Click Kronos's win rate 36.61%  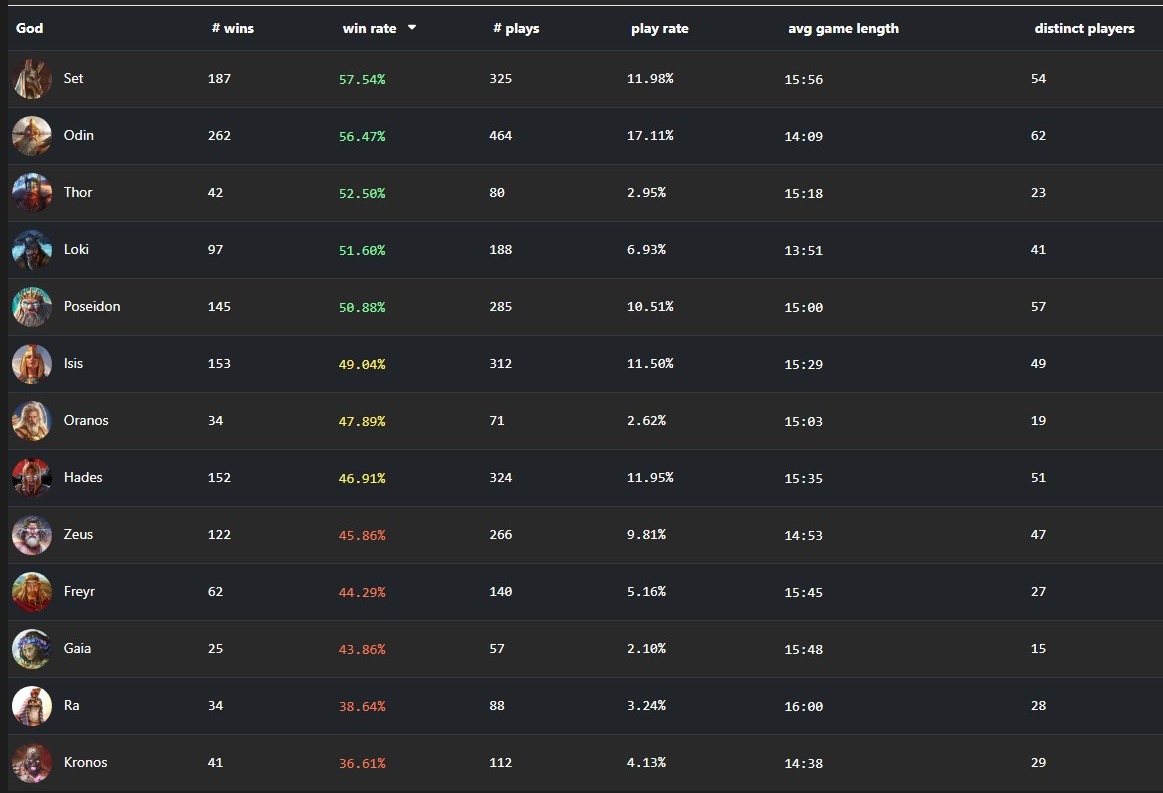(362, 763)
